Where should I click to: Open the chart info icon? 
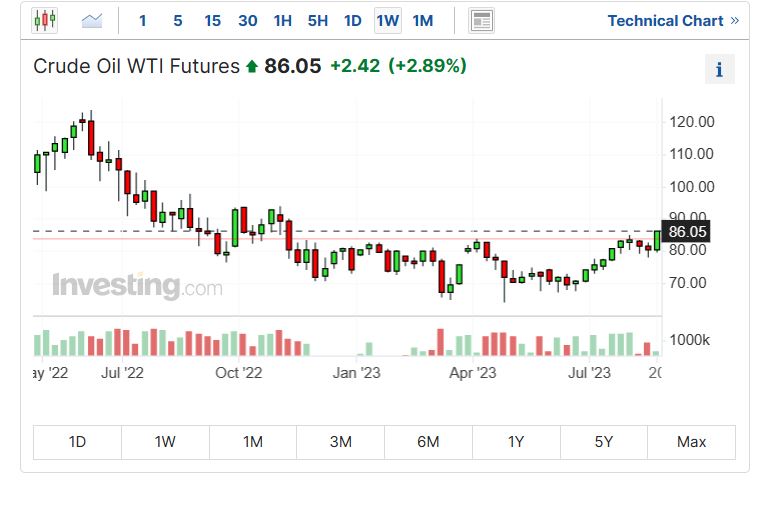tap(719, 69)
